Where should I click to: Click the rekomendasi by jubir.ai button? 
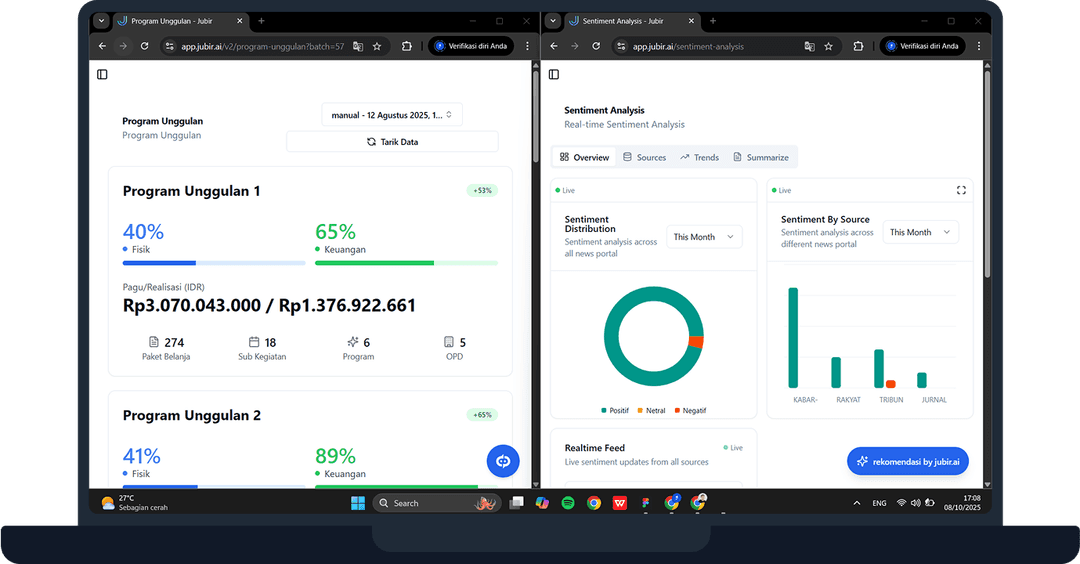coord(908,461)
